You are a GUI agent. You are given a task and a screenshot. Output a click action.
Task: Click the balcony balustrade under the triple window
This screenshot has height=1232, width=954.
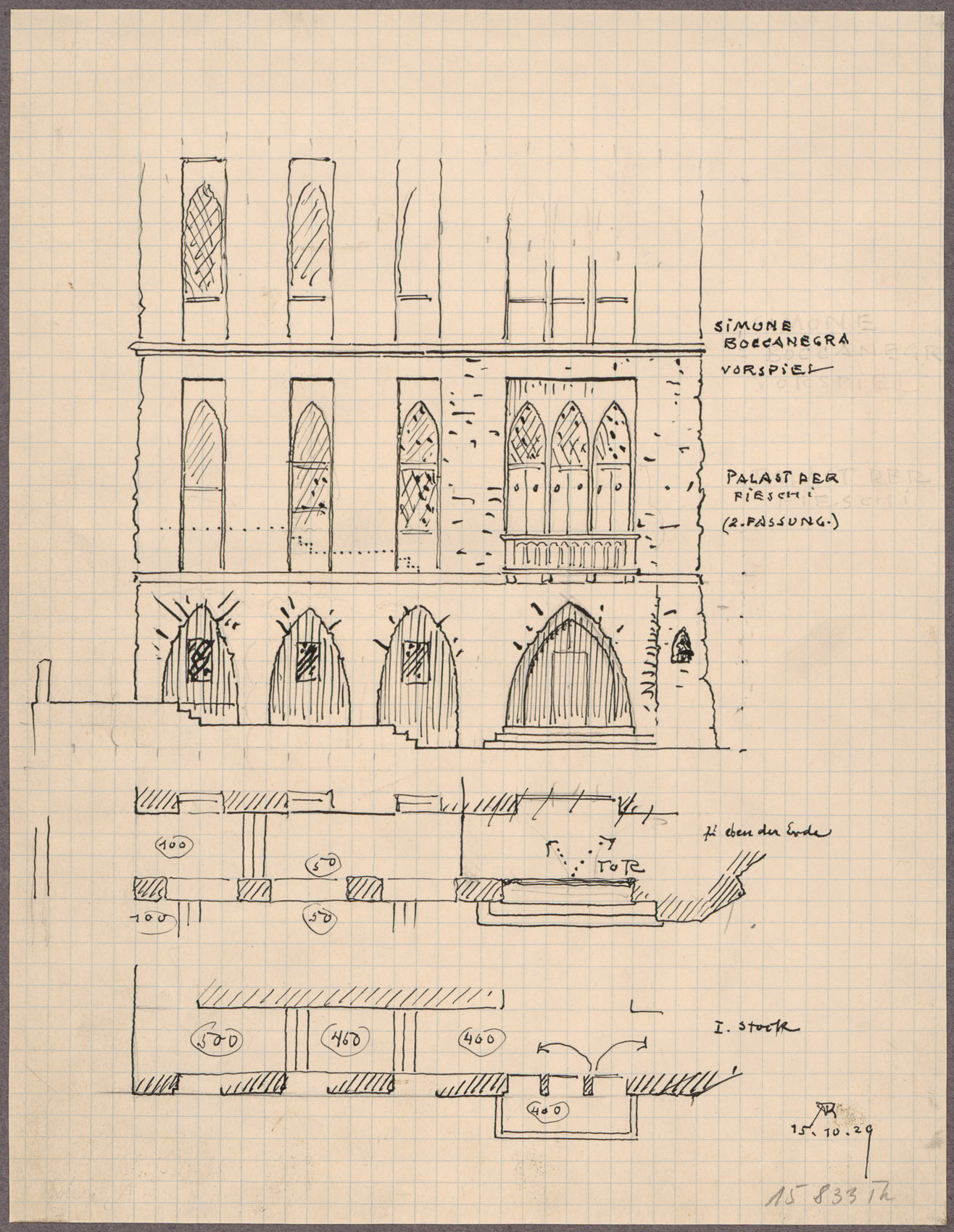[x=570, y=555]
